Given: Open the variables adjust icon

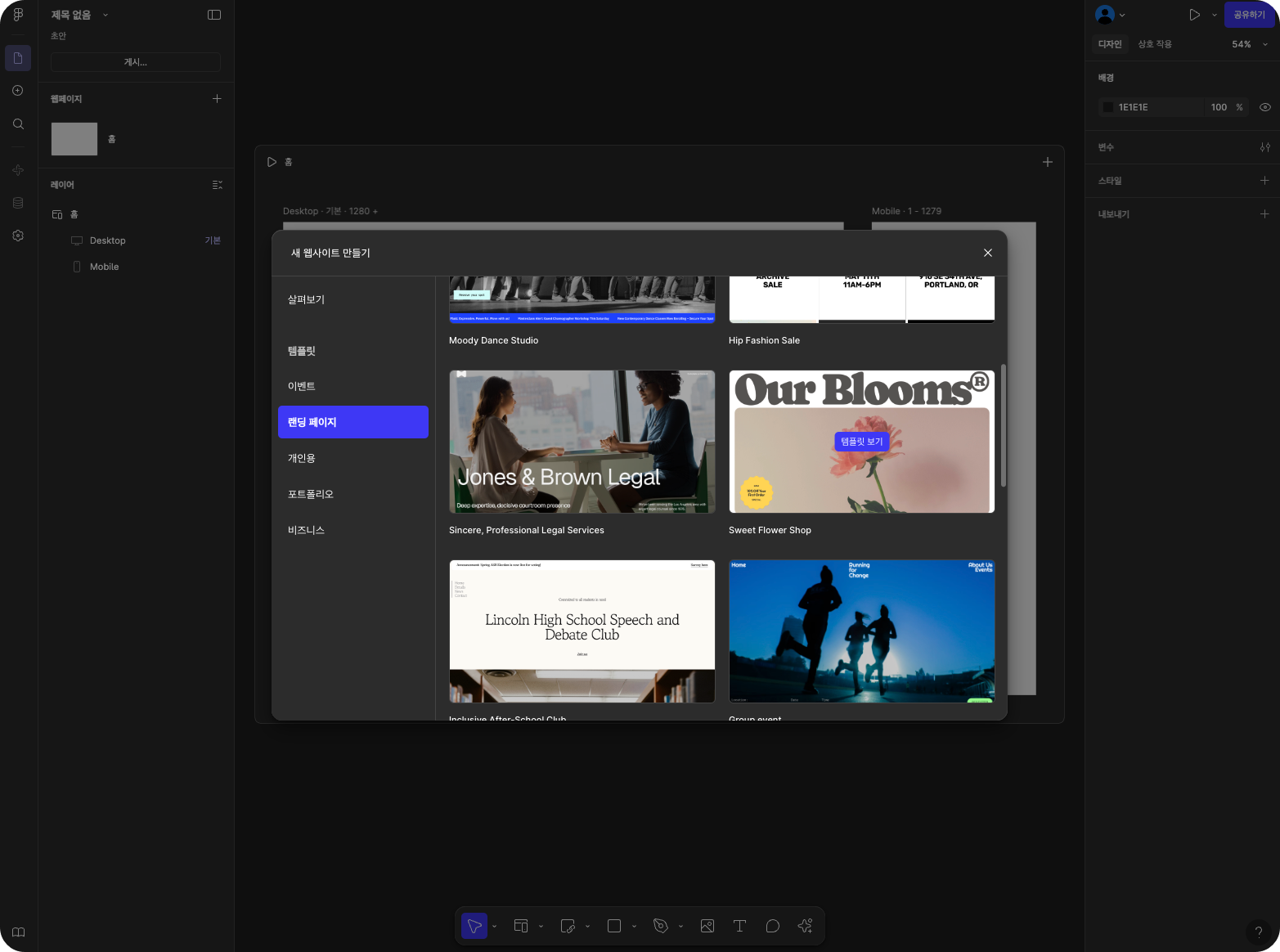Looking at the screenshot, I should click(x=1265, y=147).
